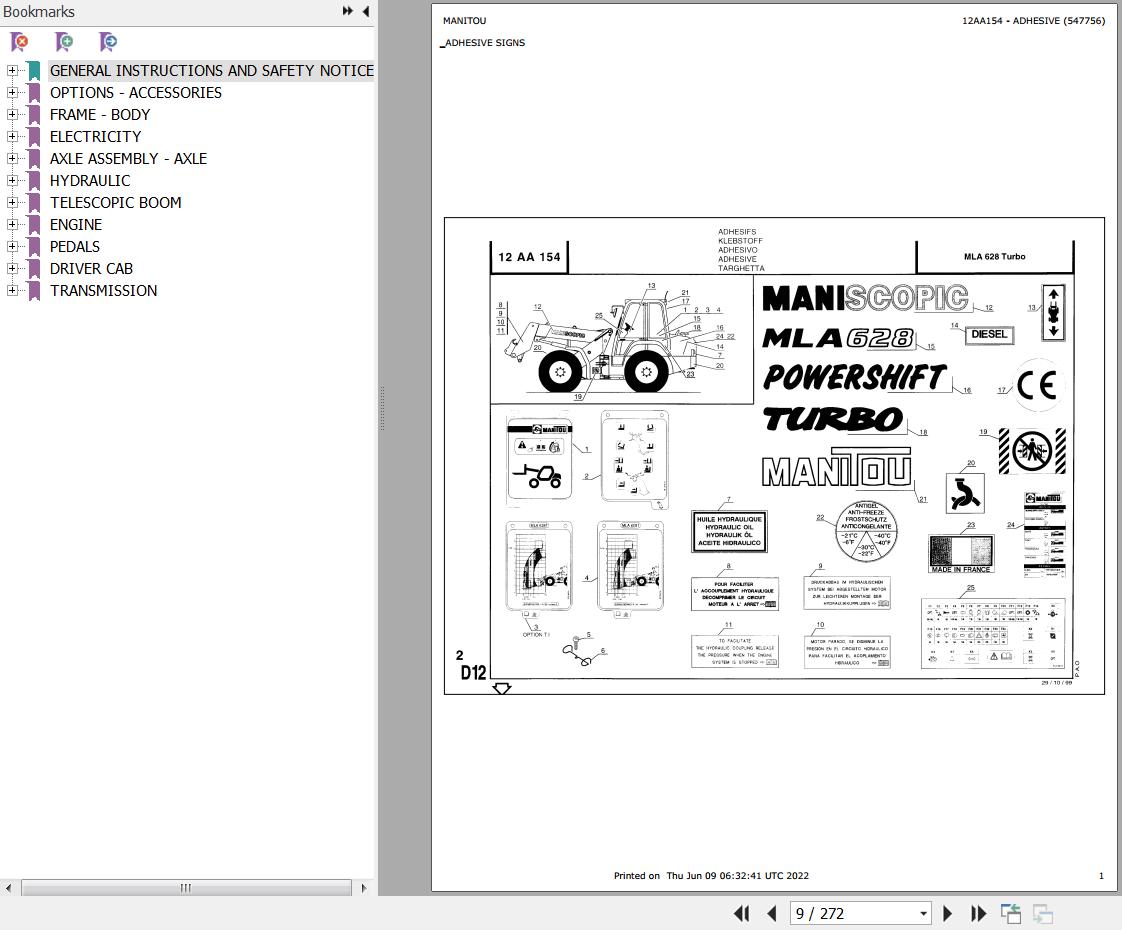Expand the HYDRAULIC node
This screenshot has width=1122, height=930.
click(x=11, y=180)
